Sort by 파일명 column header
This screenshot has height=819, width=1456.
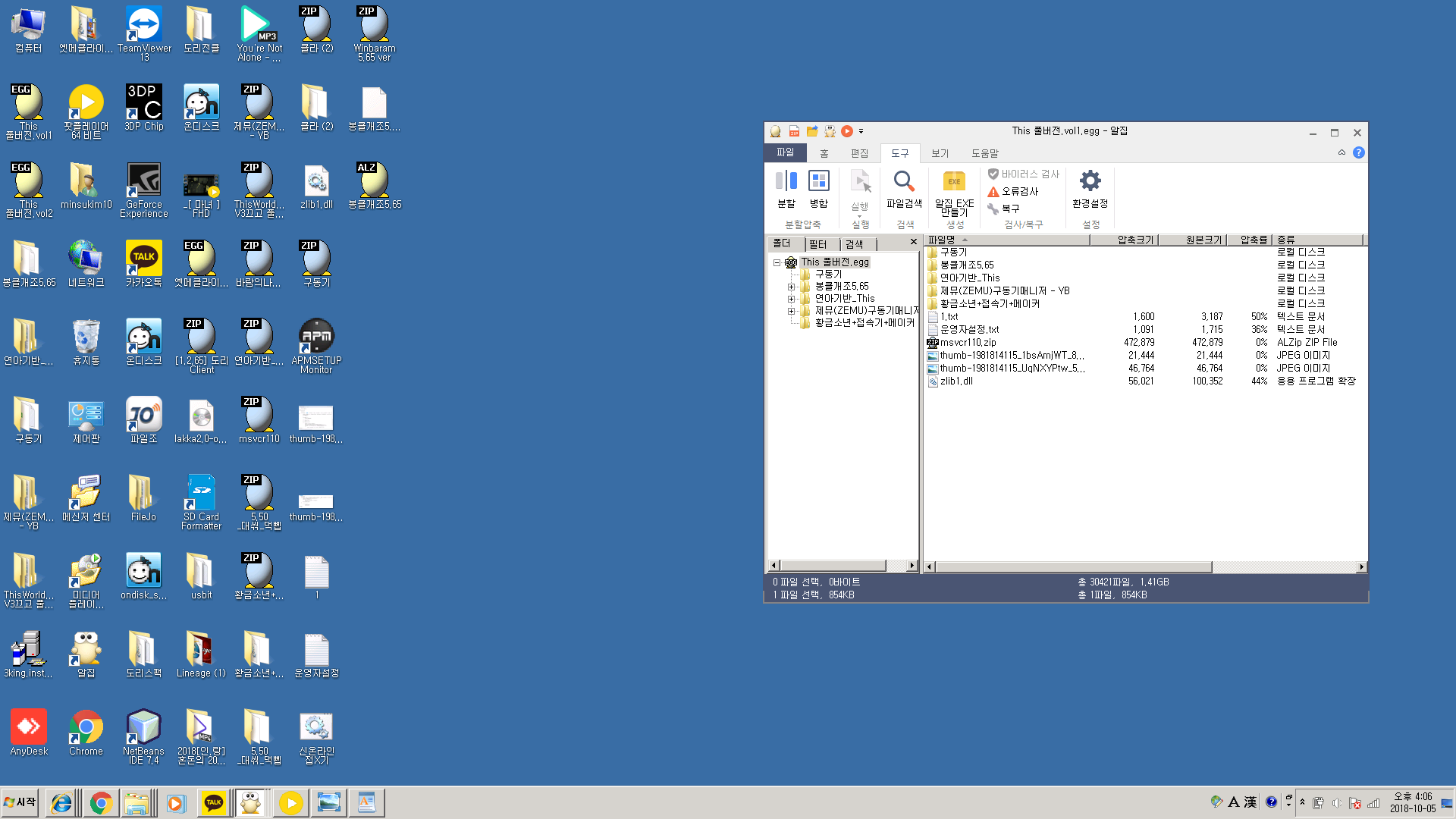tap(1006, 240)
